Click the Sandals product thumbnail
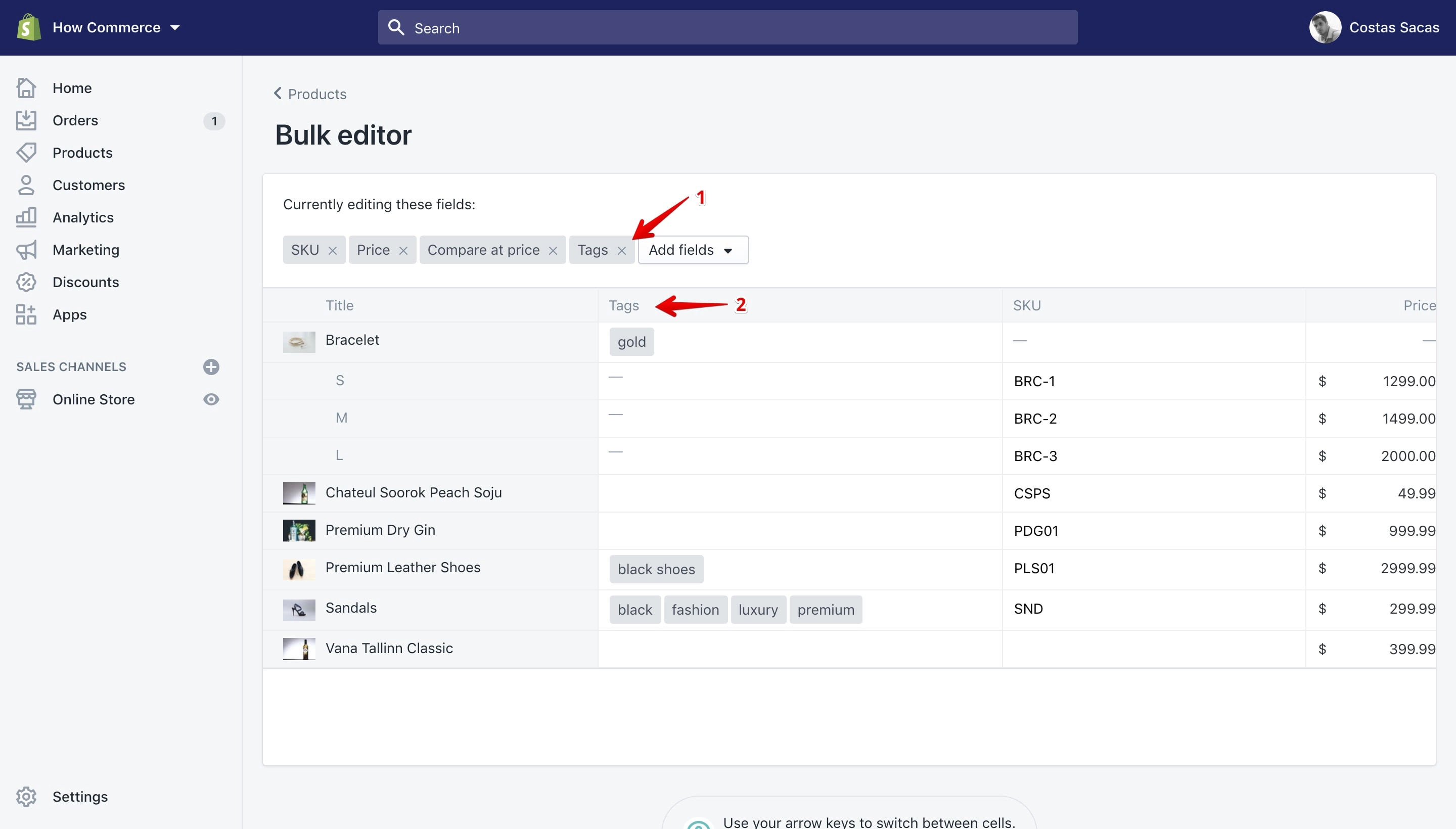The width and height of the screenshot is (1456, 829). pos(299,610)
